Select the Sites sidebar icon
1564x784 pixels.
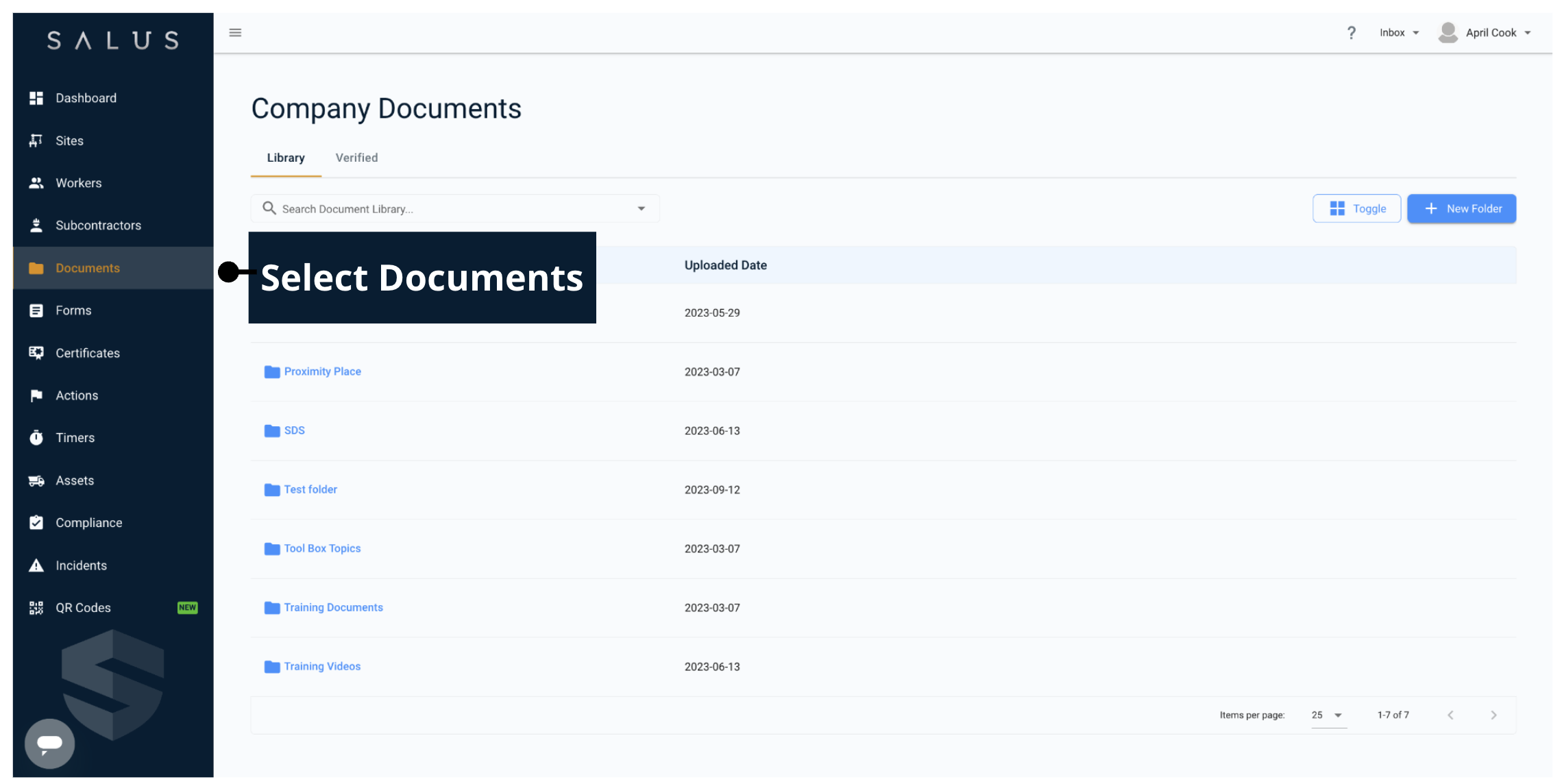coord(36,140)
